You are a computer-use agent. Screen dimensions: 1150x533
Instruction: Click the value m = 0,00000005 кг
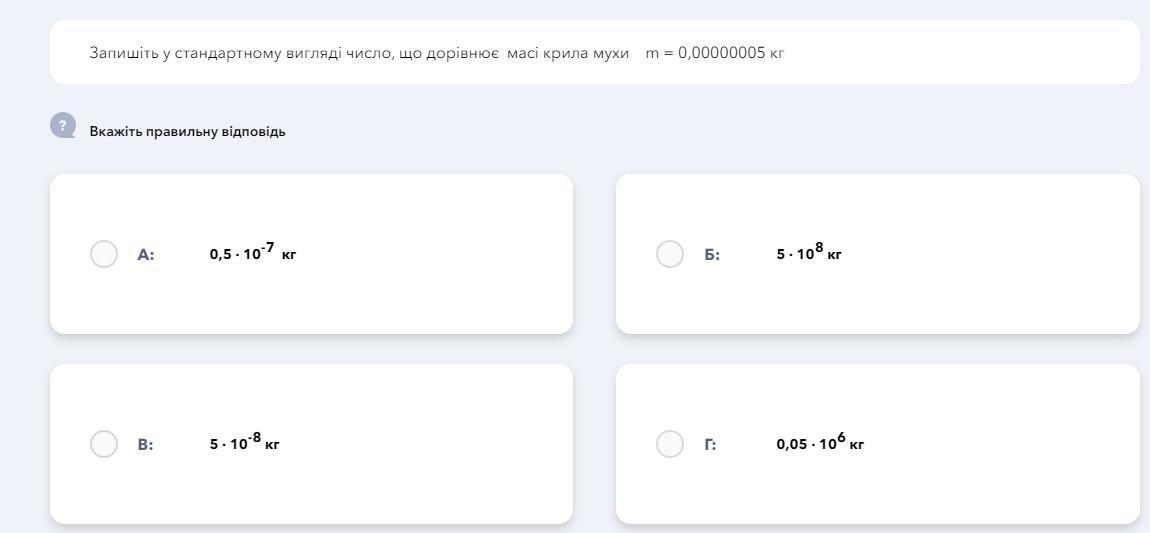pyautogui.click(x=714, y=52)
